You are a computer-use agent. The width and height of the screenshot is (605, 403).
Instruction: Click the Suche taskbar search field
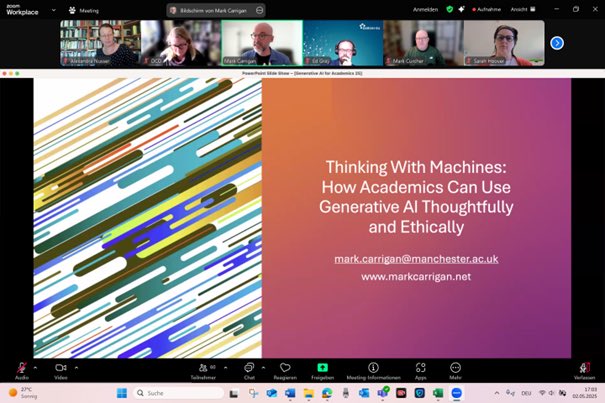coord(178,393)
